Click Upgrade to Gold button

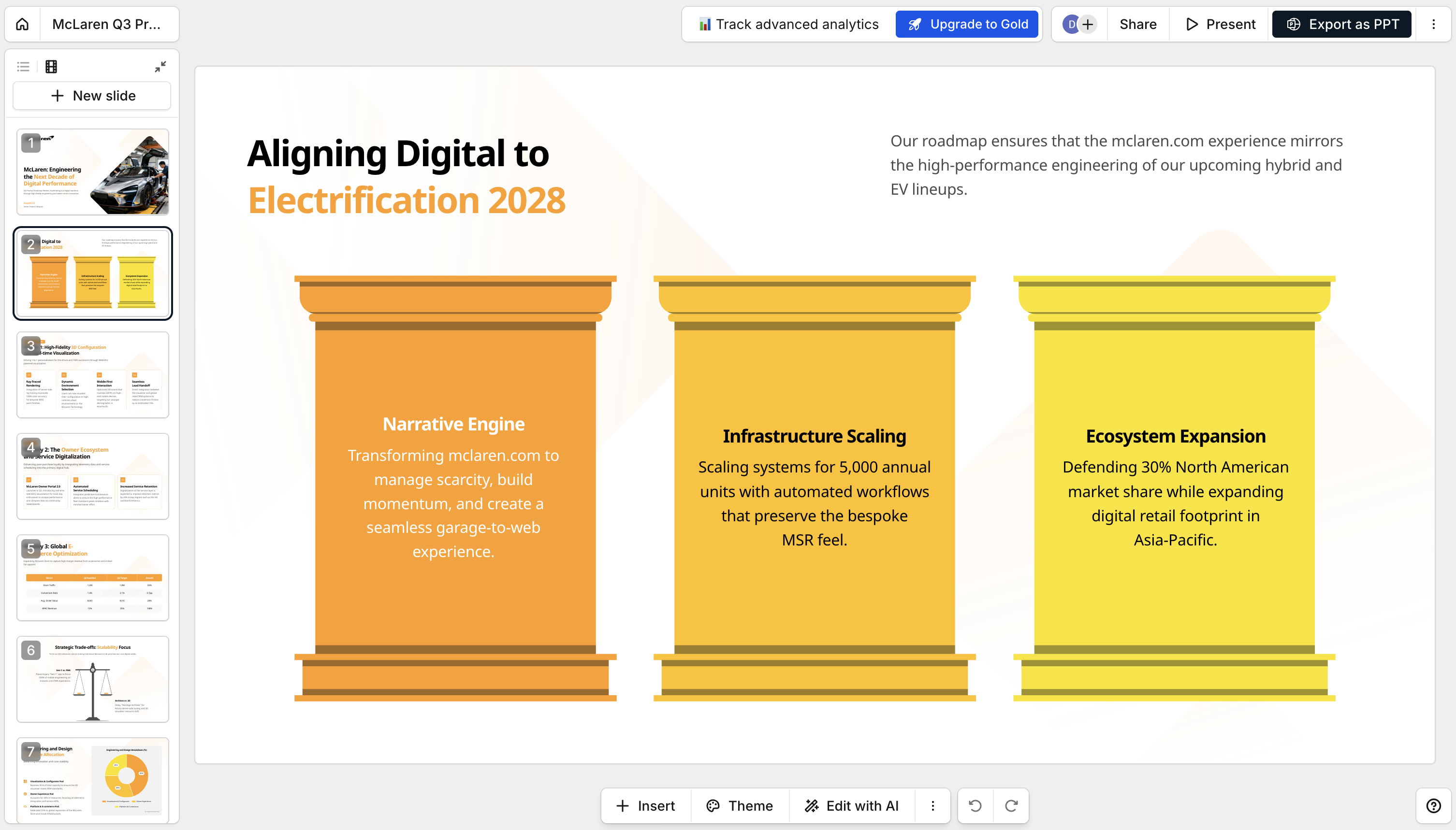coord(967,24)
